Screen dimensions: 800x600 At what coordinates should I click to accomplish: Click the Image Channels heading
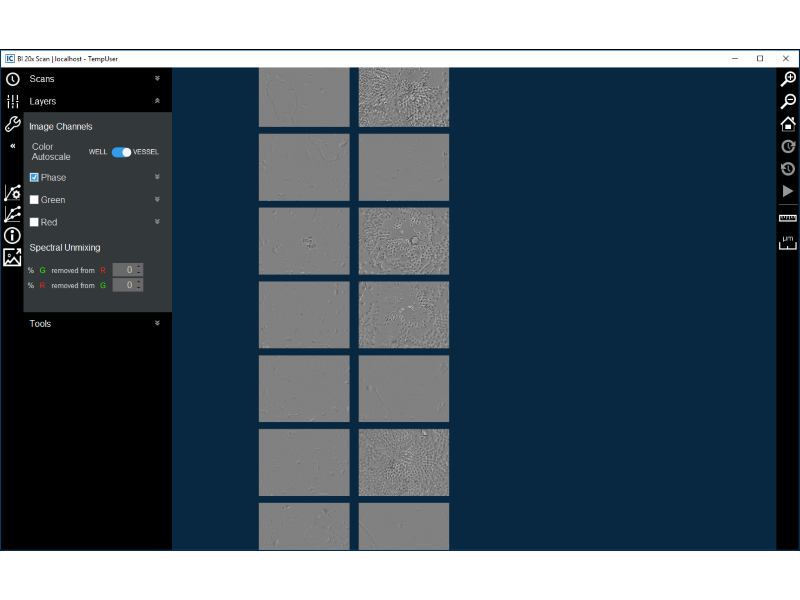[61, 127]
